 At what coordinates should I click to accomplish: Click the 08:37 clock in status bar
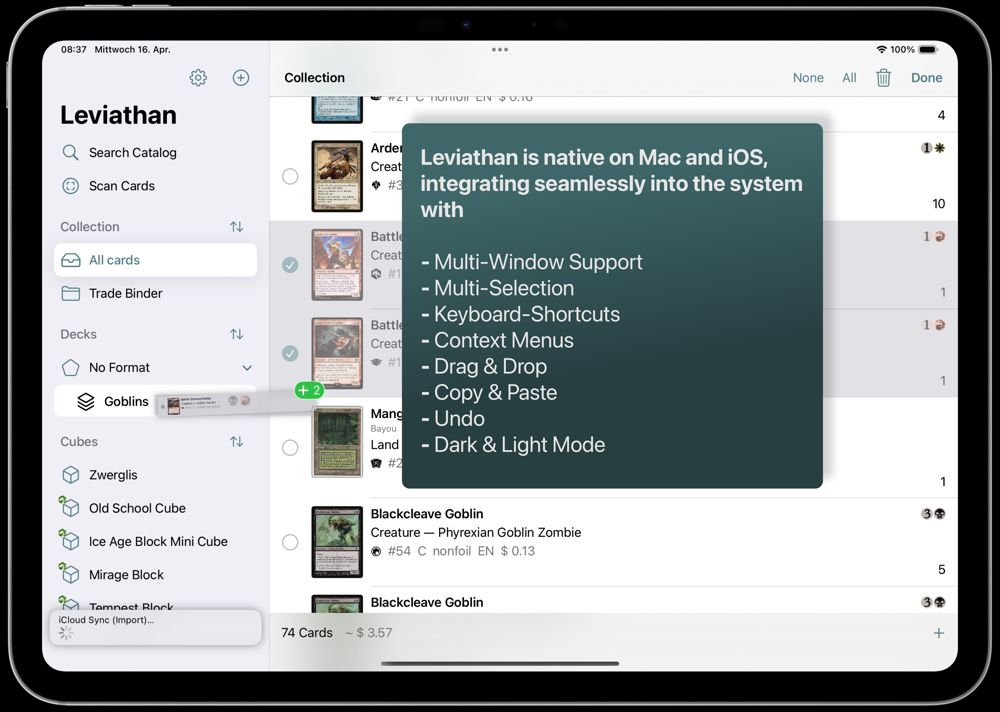(73, 49)
